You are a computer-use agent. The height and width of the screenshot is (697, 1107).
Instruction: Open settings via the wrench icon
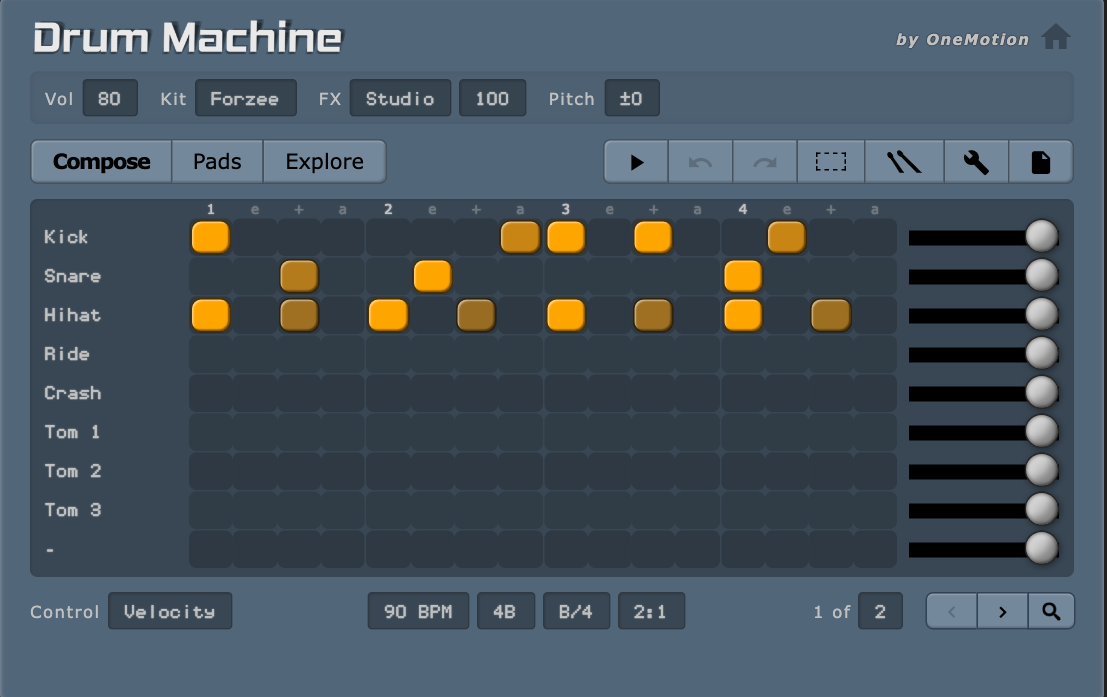click(975, 161)
